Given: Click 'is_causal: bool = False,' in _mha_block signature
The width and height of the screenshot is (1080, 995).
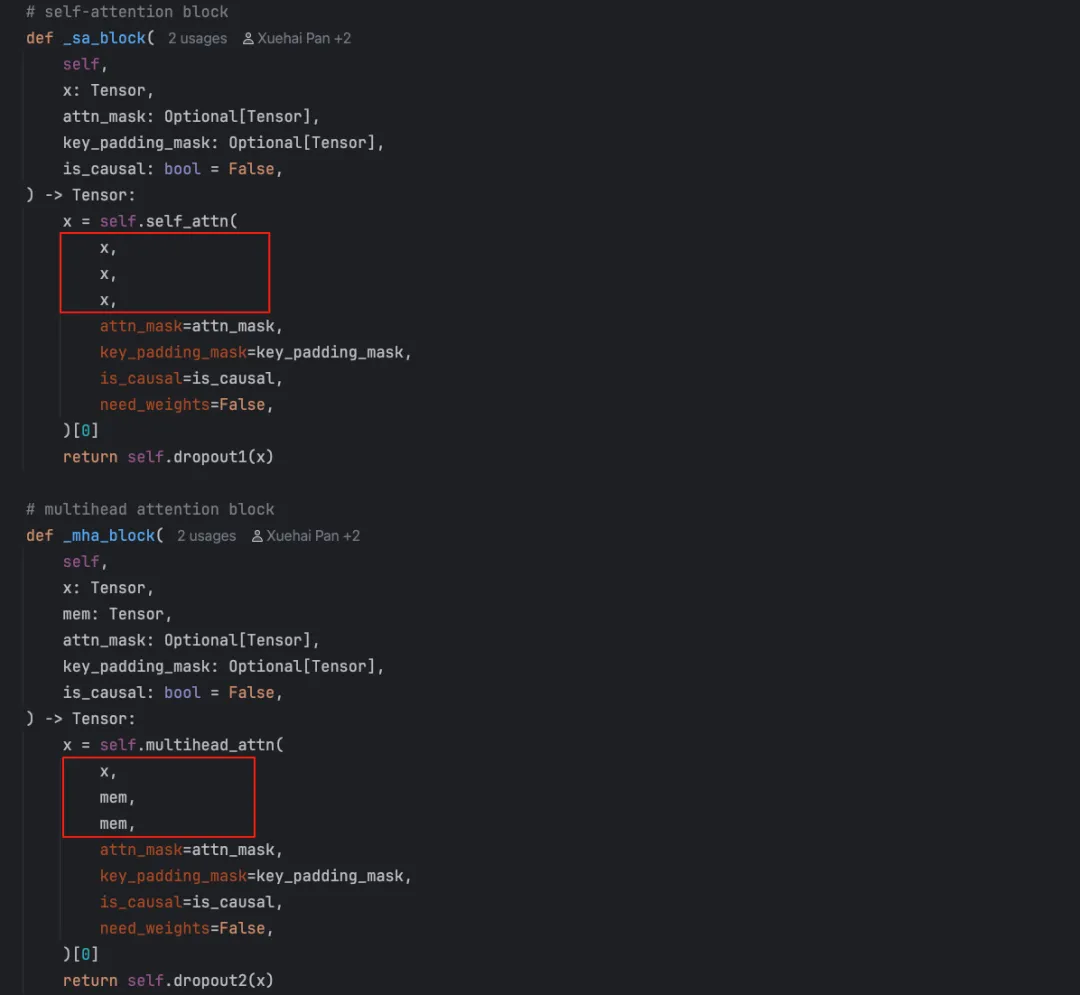Looking at the screenshot, I should pyautogui.click(x=173, y=693).
